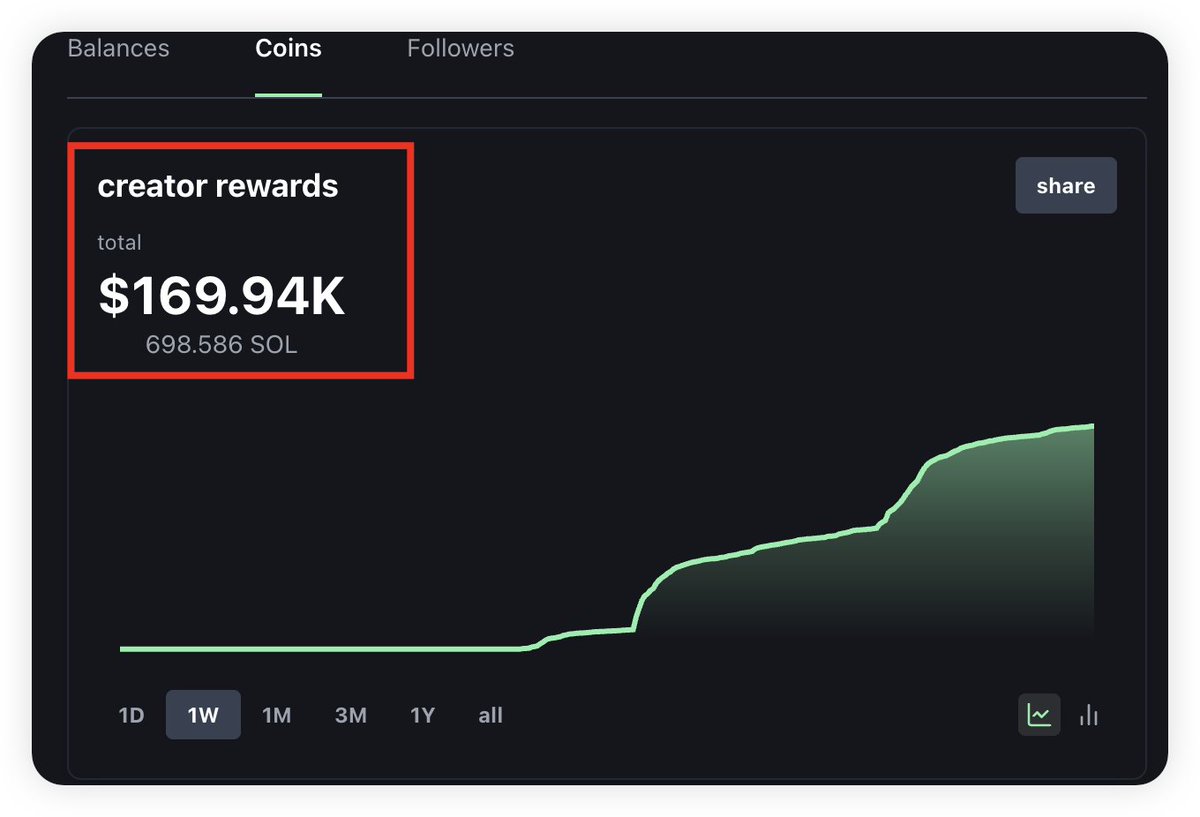Select the 1D time range
The image size is (1200, 817).
tap(131, 715)
